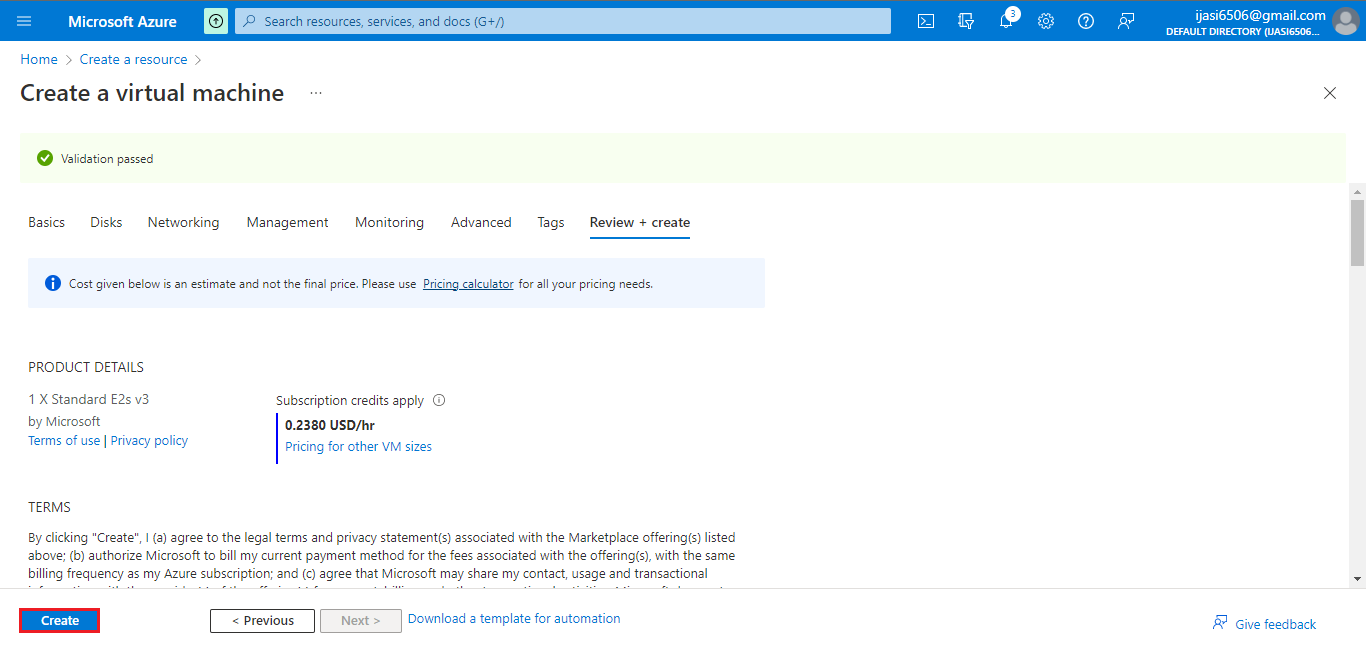Open the ellipsis menu beside page title
The width and height of the screenshot is (1366, 647).
[x=316, y=93]
